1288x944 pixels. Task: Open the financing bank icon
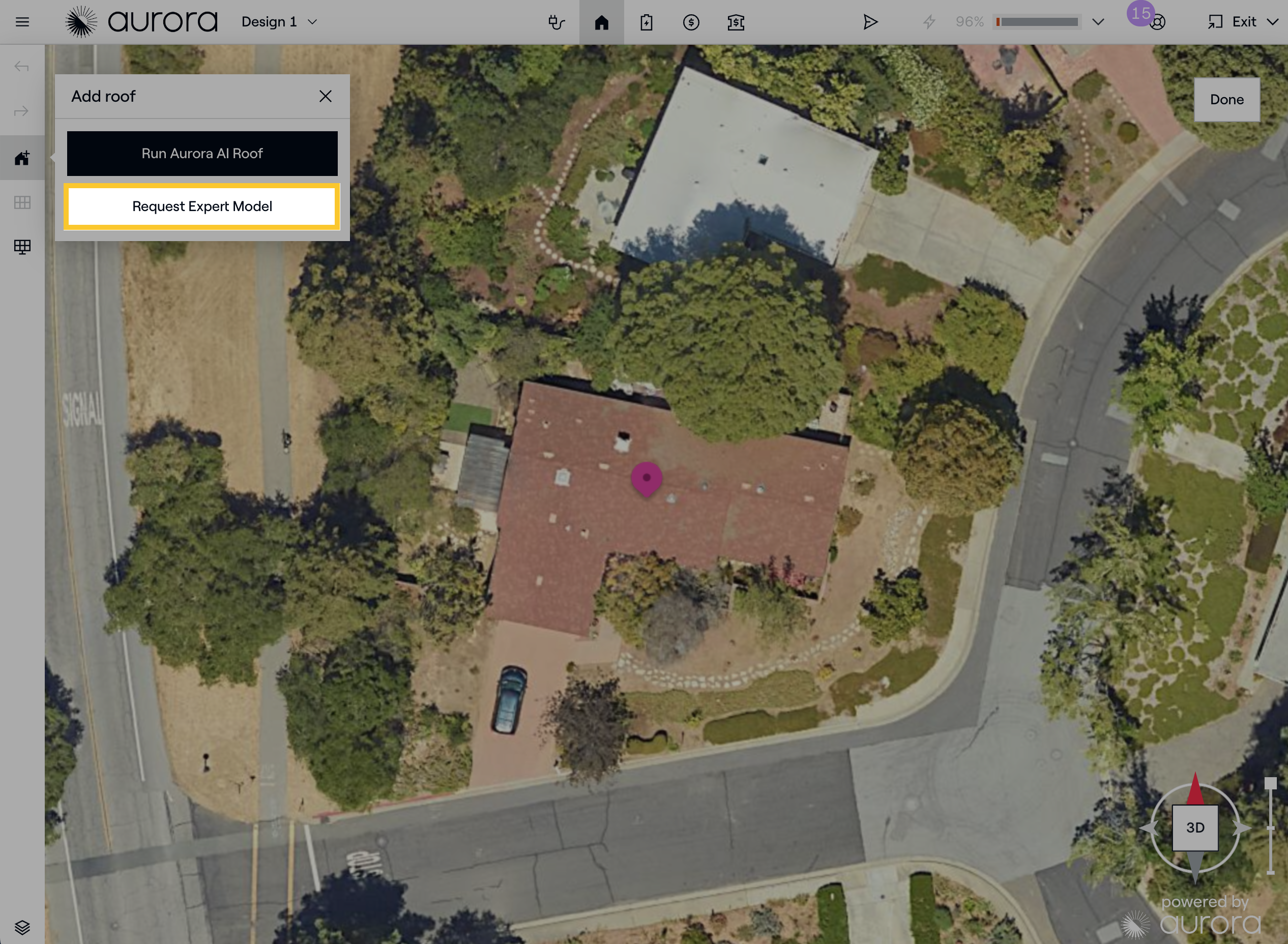click(x=736, y=22)
